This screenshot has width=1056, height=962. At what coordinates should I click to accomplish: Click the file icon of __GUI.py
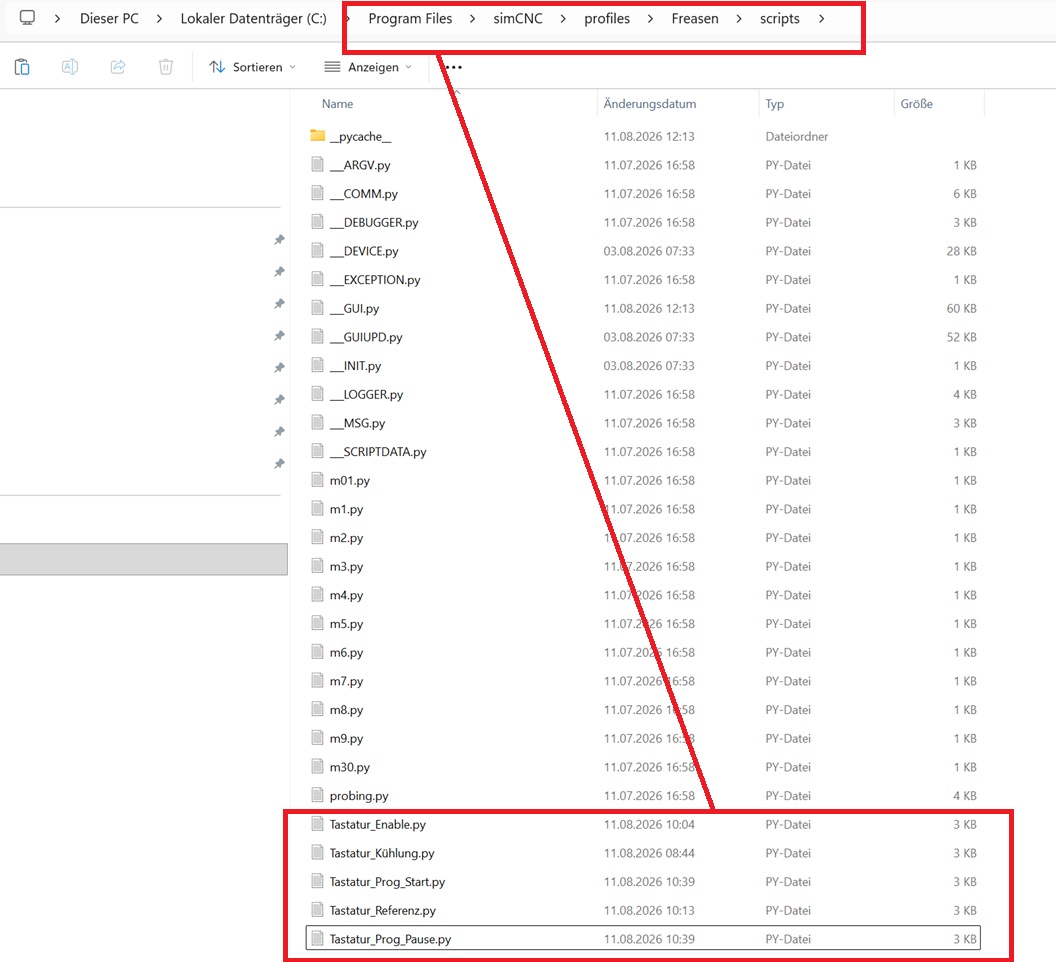pos(317,308)
